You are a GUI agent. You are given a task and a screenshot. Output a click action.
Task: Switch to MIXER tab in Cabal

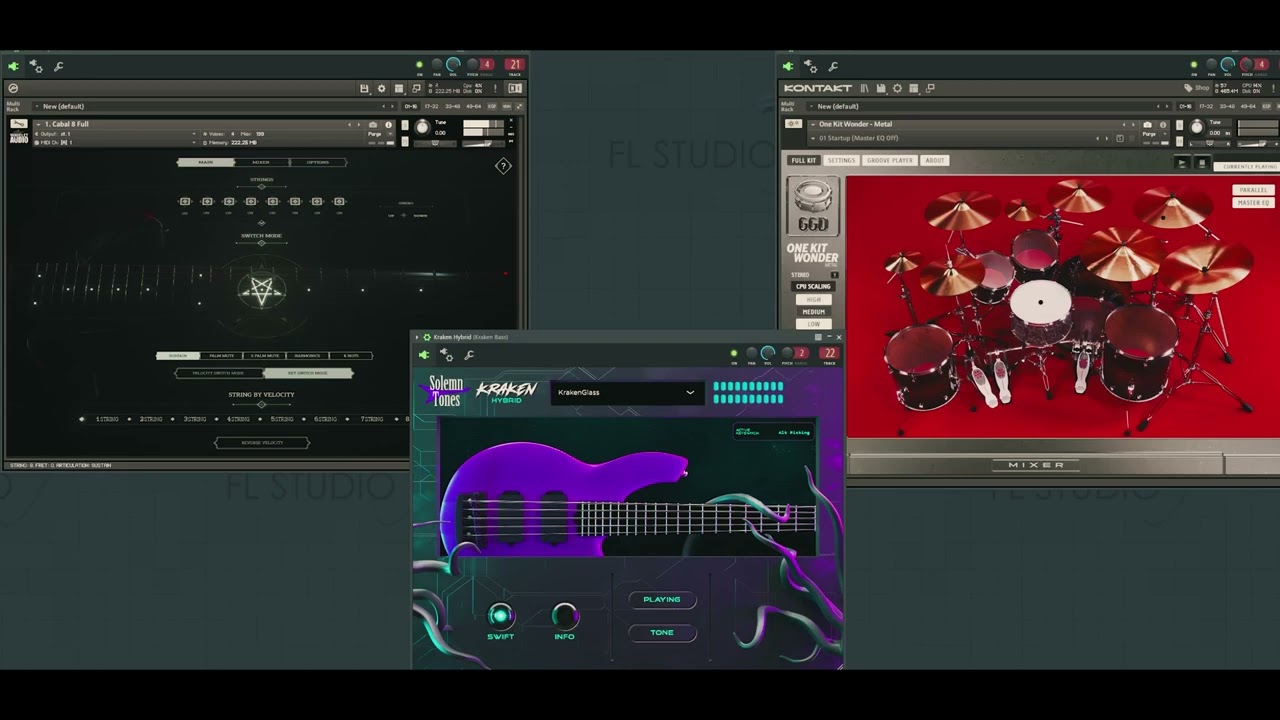[261, 162]
